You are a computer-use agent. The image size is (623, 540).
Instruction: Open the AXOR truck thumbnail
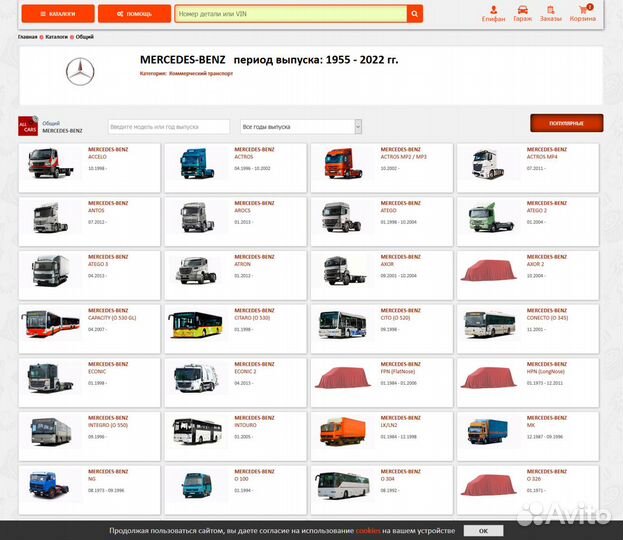[344, 271]
